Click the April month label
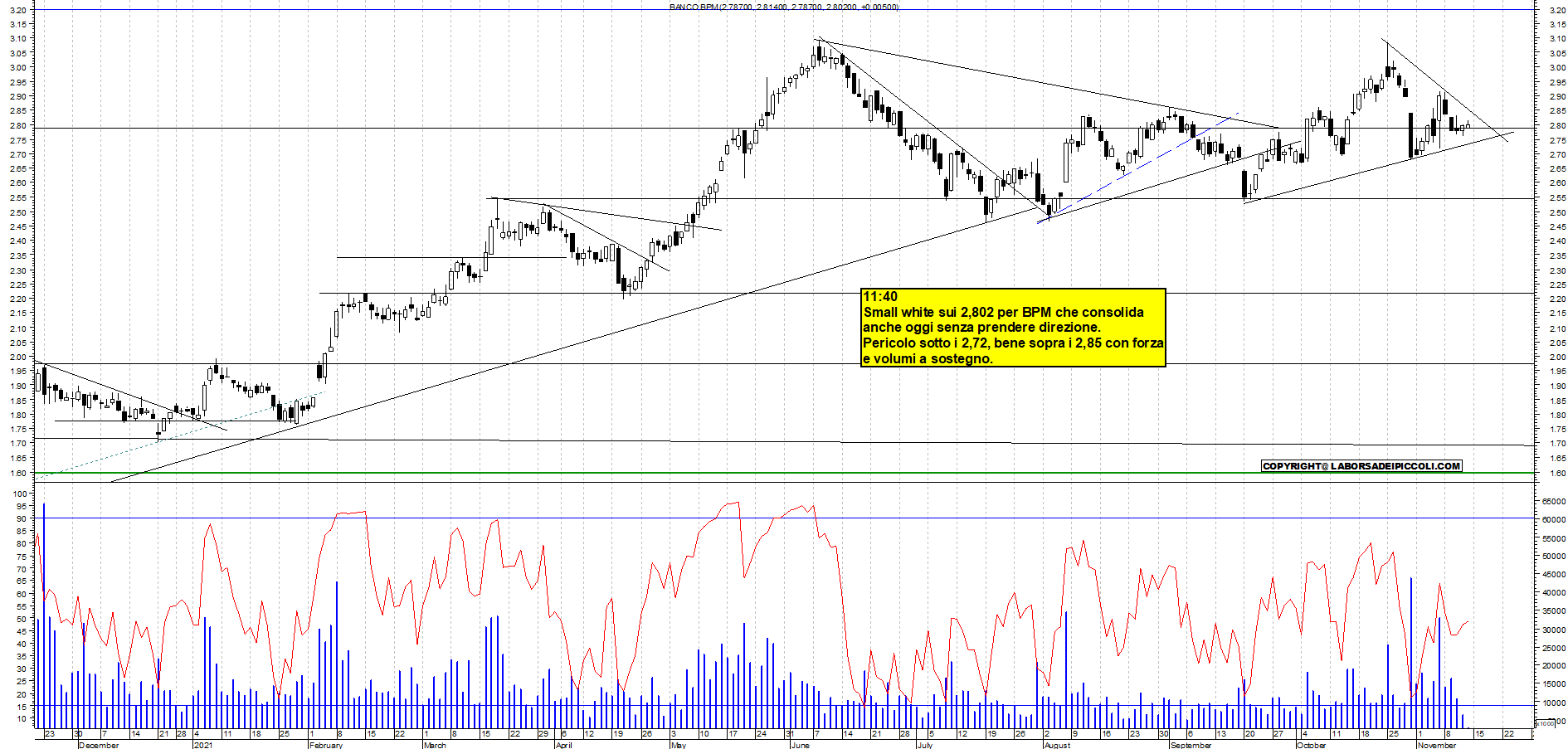The image size is (1568, 749). (564, 745)
